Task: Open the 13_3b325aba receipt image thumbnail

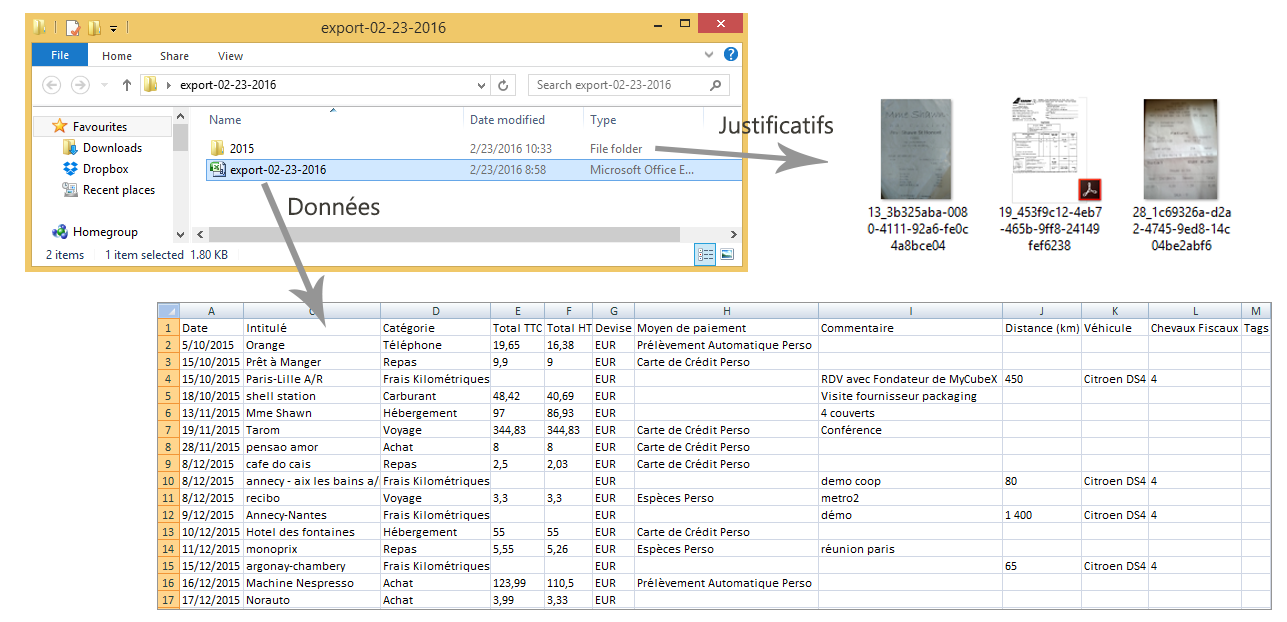Action: [917, 149]
